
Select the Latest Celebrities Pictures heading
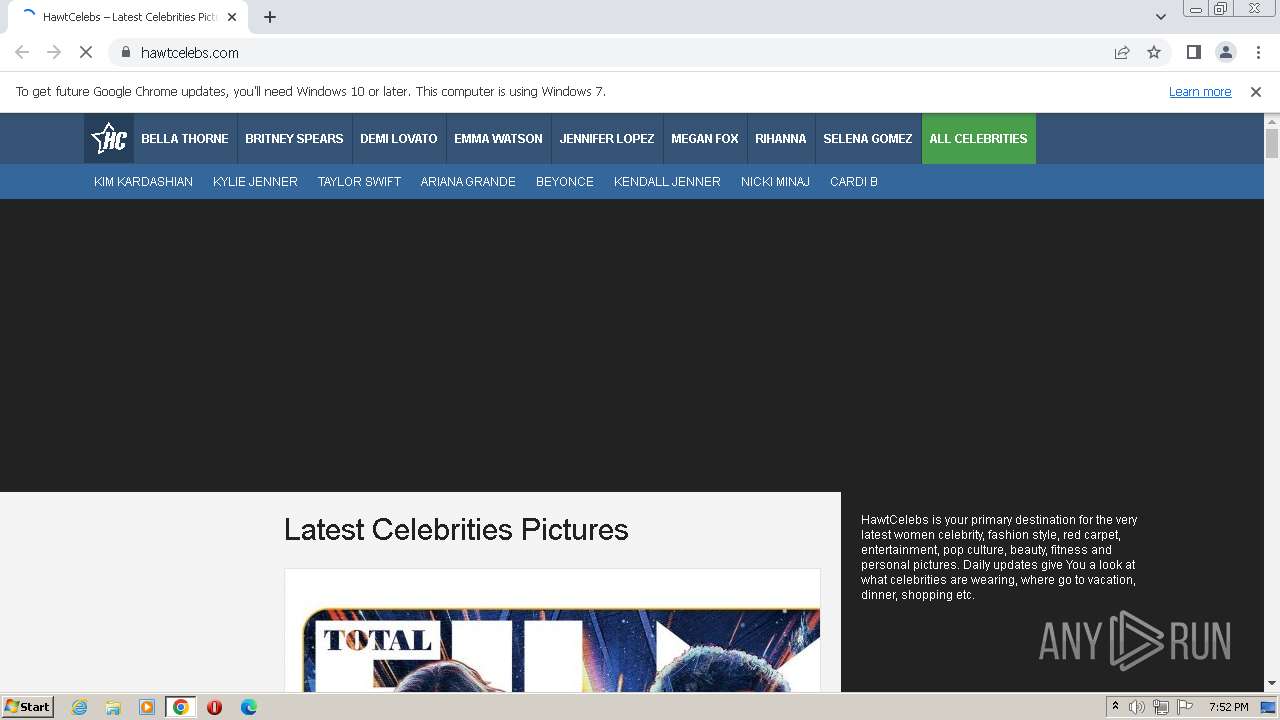pyautogui.click(x=456, y=529)
